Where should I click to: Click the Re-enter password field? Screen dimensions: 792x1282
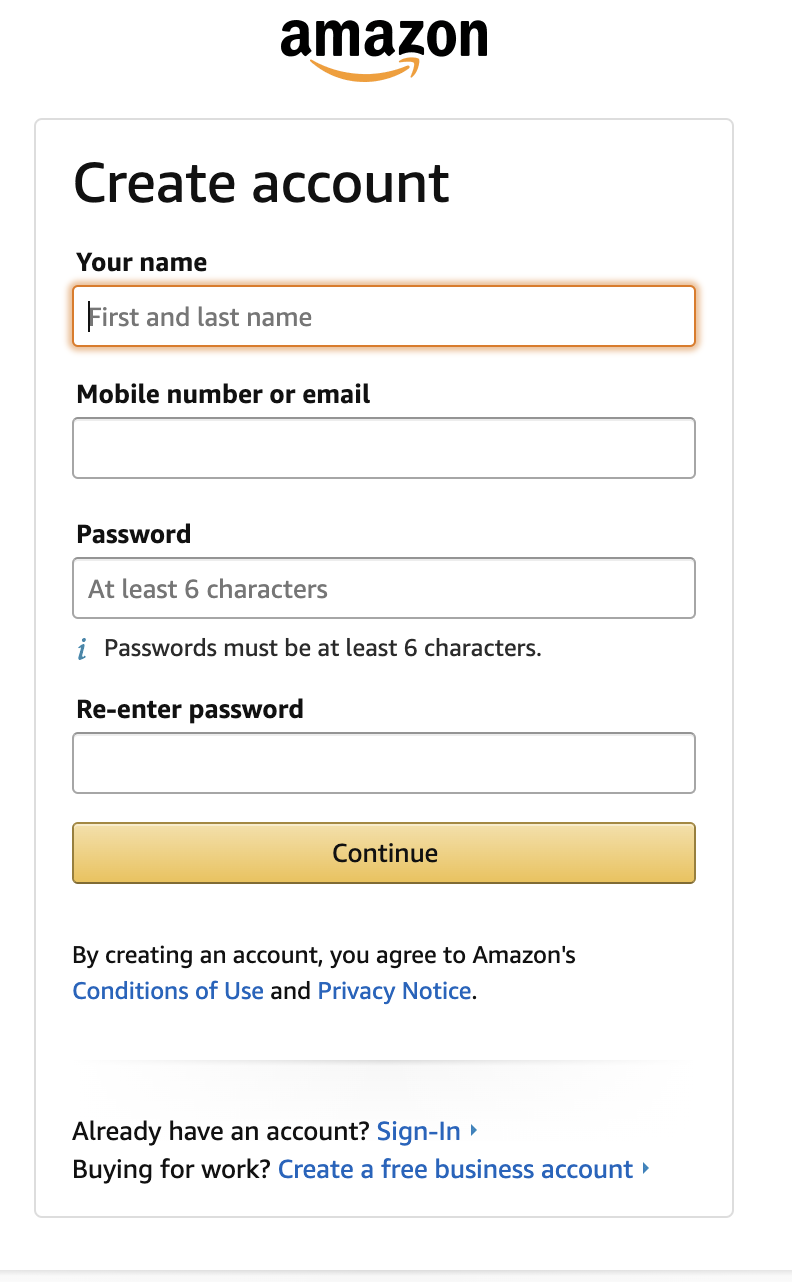tap(384, 763)
